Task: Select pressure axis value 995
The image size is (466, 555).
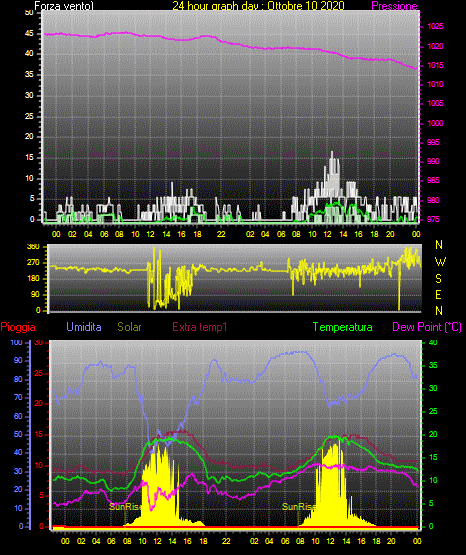Action: click(433, 142)
